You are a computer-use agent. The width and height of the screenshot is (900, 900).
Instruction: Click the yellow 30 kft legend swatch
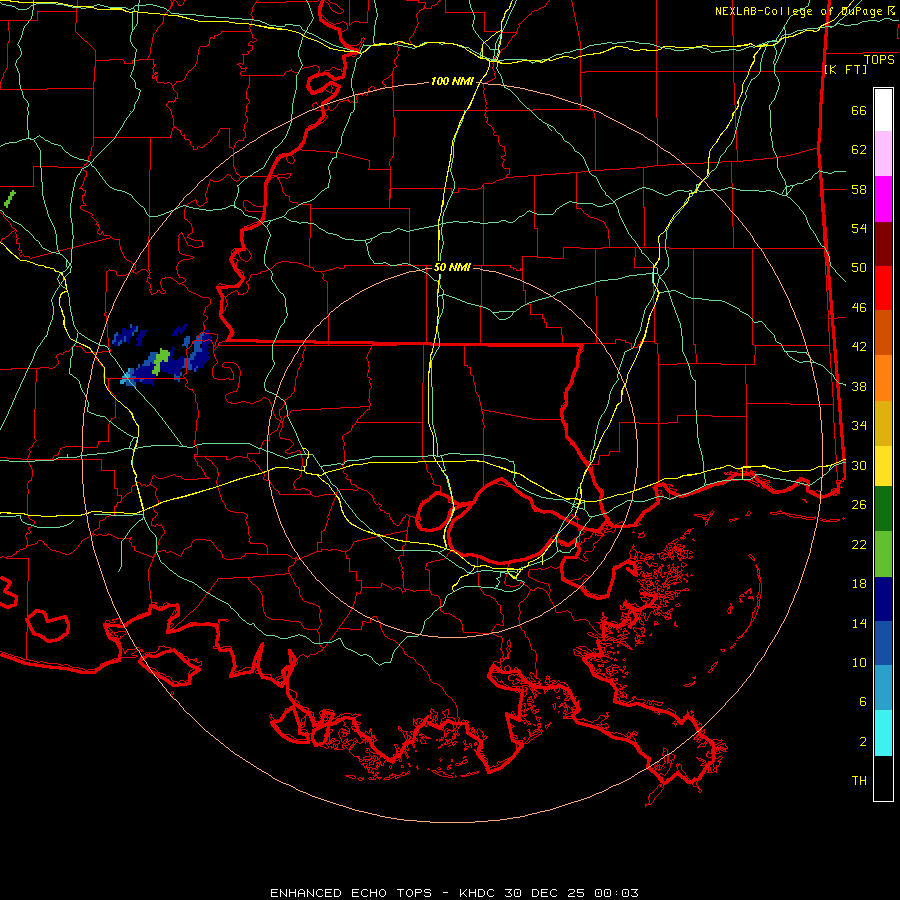point(883,465)
